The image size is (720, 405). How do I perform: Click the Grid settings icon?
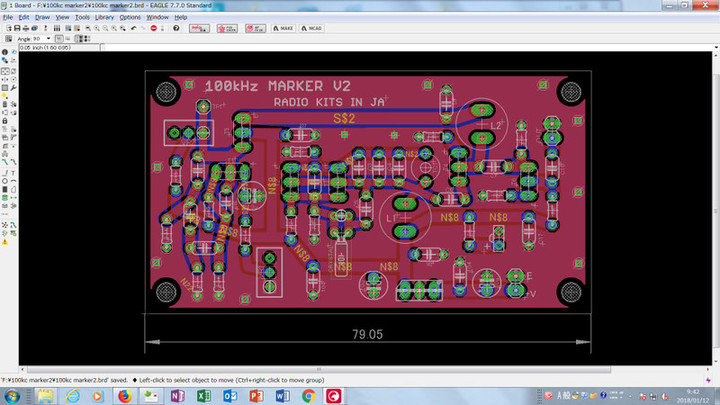pos(6,39)
